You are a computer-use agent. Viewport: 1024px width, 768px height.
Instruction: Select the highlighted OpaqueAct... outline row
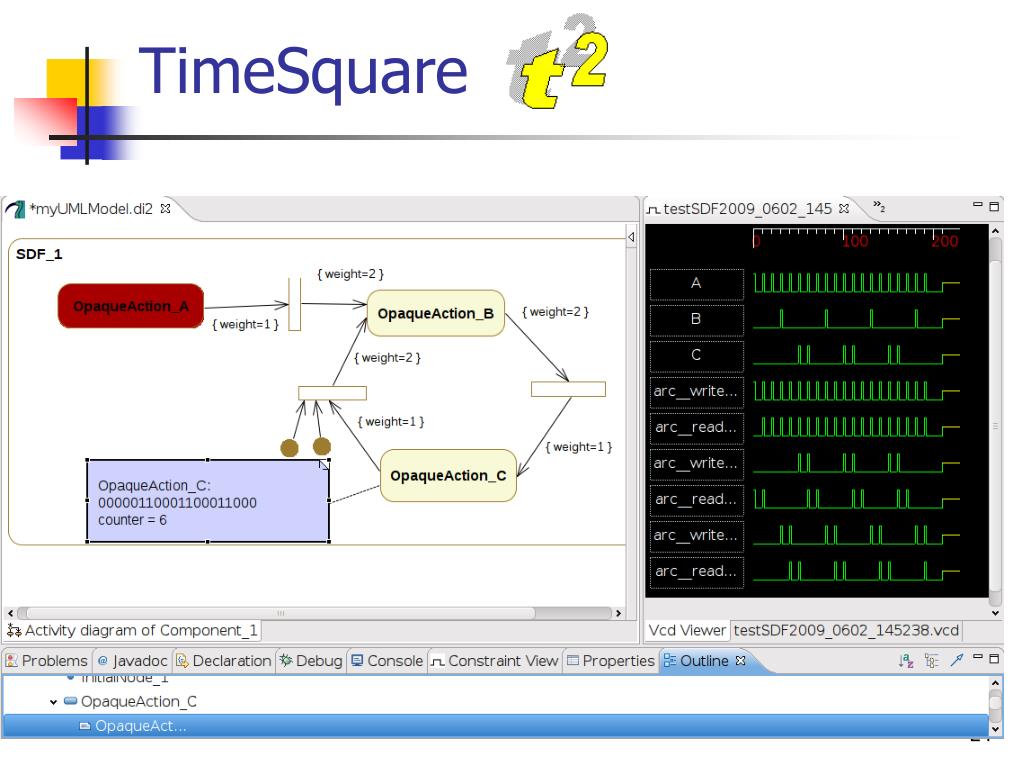pyautogui.click(x=495, y=726)
